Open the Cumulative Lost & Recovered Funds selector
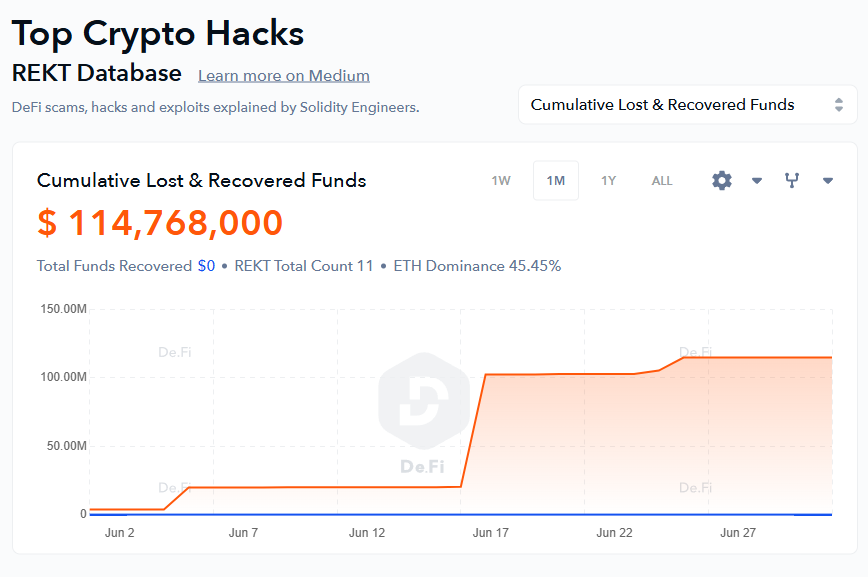The width and height of the screenshot is (868, 577). [688, 105]
